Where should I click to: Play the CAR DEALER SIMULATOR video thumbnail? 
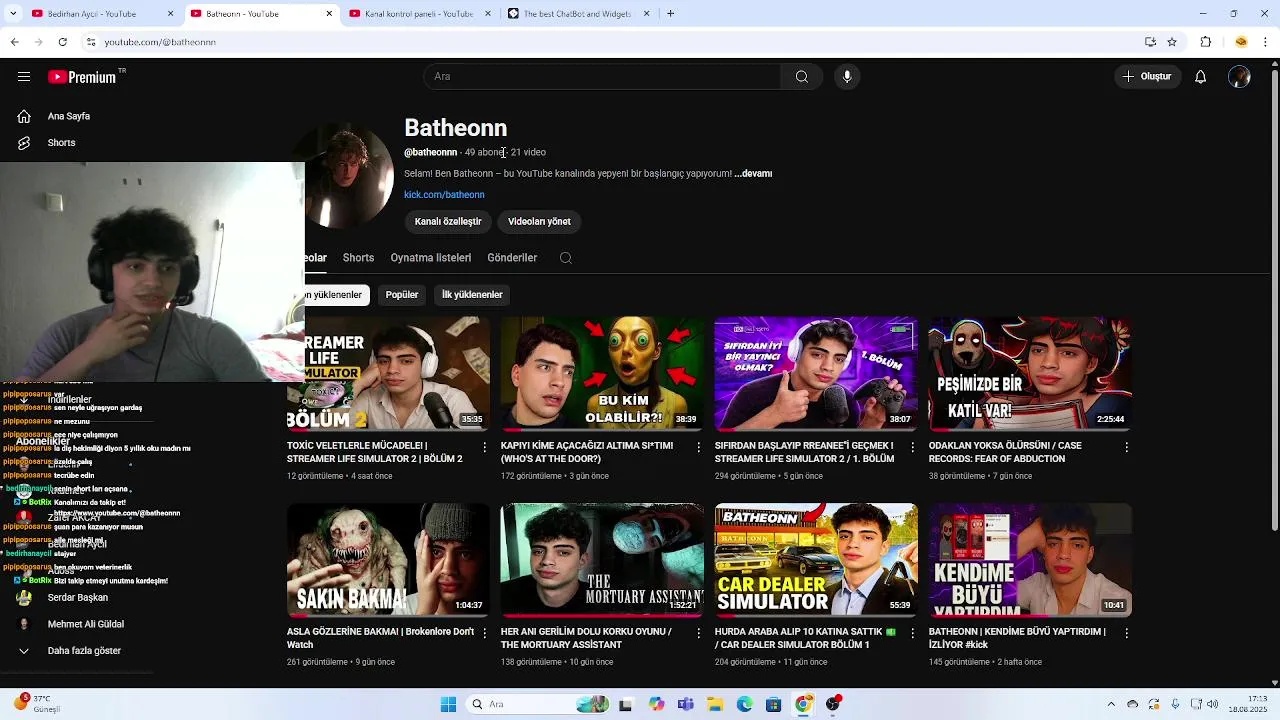(816, 559)
